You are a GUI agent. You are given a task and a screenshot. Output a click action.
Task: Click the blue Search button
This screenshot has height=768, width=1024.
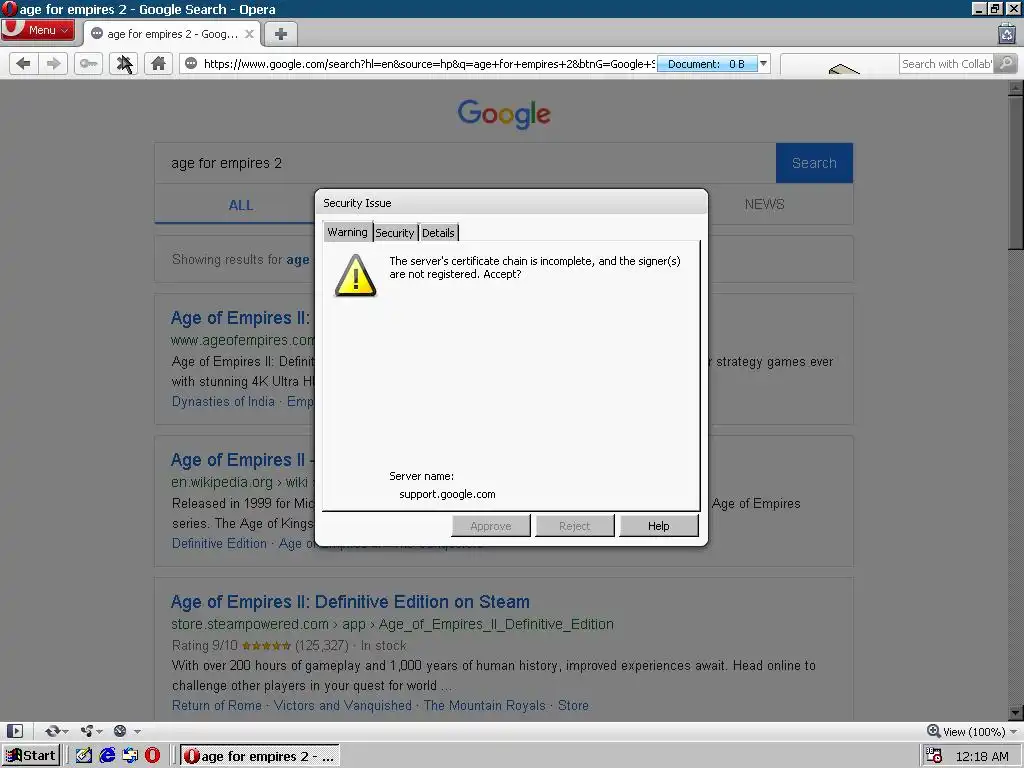tap(814, 163)
